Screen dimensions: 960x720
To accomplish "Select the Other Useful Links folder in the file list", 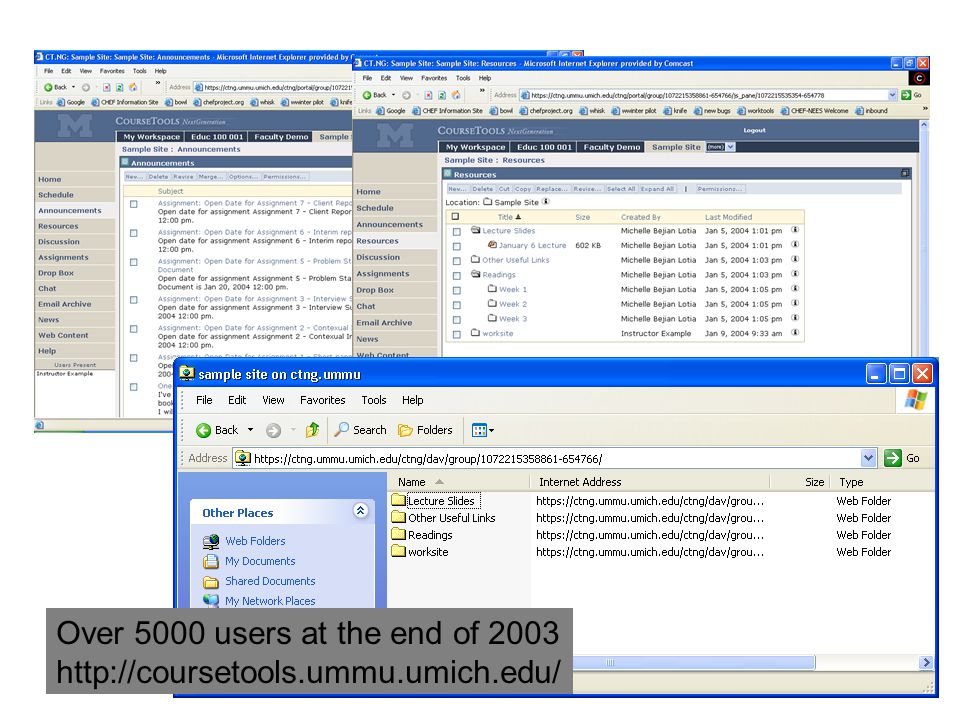I will 452,518.
